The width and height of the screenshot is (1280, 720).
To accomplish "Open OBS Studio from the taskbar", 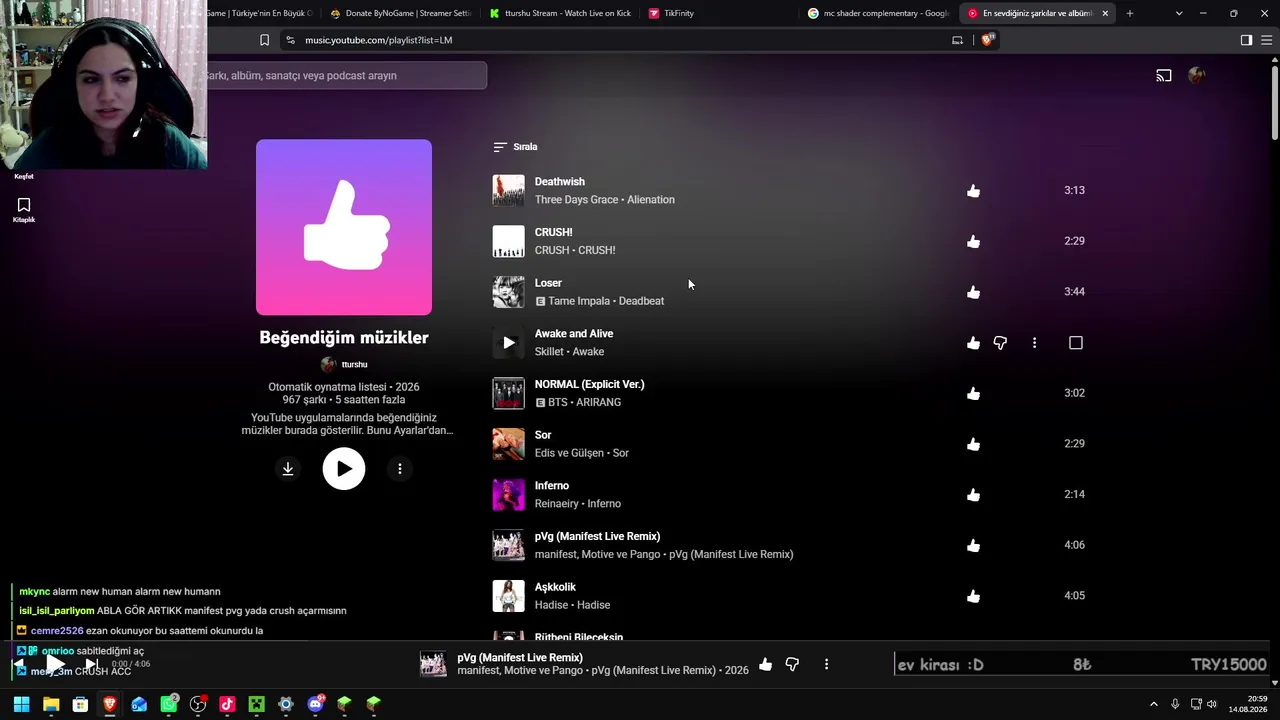I will point(198,704).
